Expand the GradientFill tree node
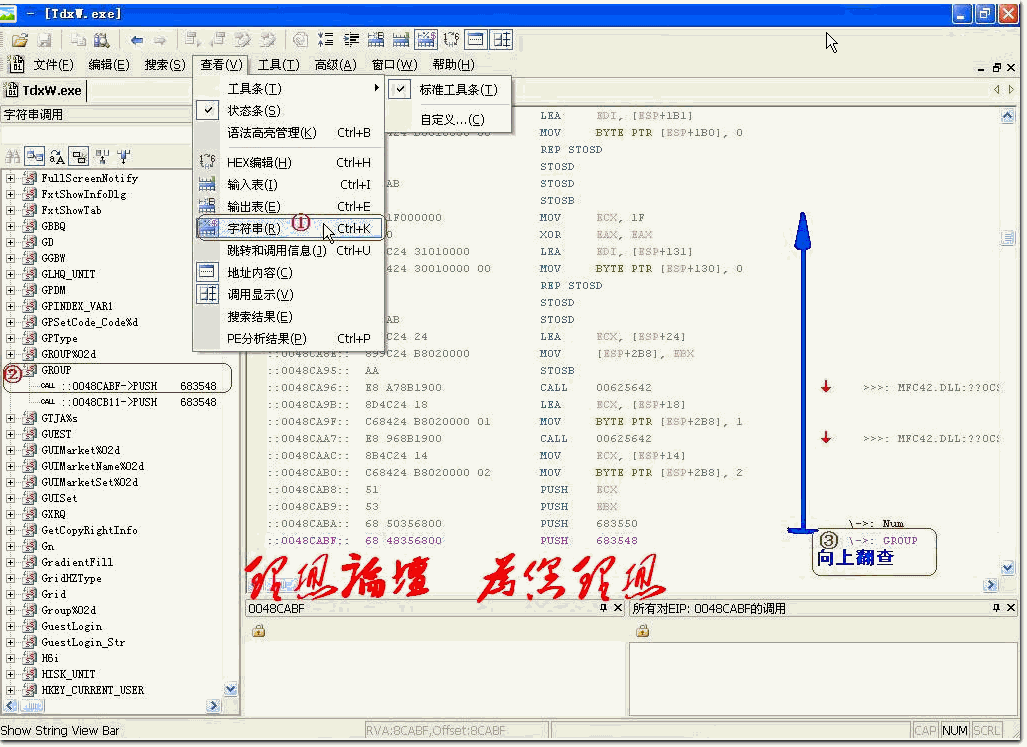The image size is (1027, 747). [10, 562]
